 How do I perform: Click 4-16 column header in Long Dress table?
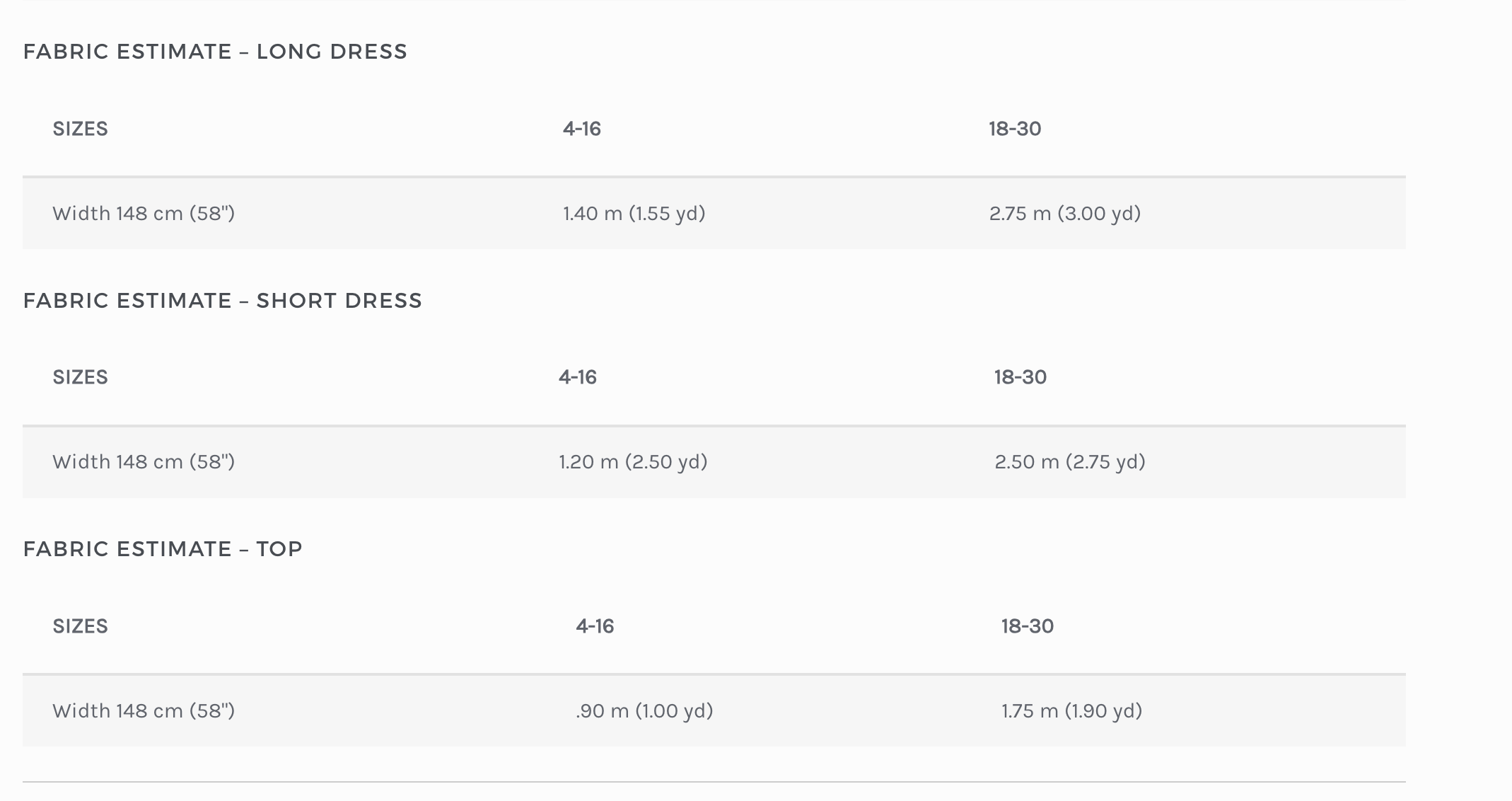pos(581,129)
